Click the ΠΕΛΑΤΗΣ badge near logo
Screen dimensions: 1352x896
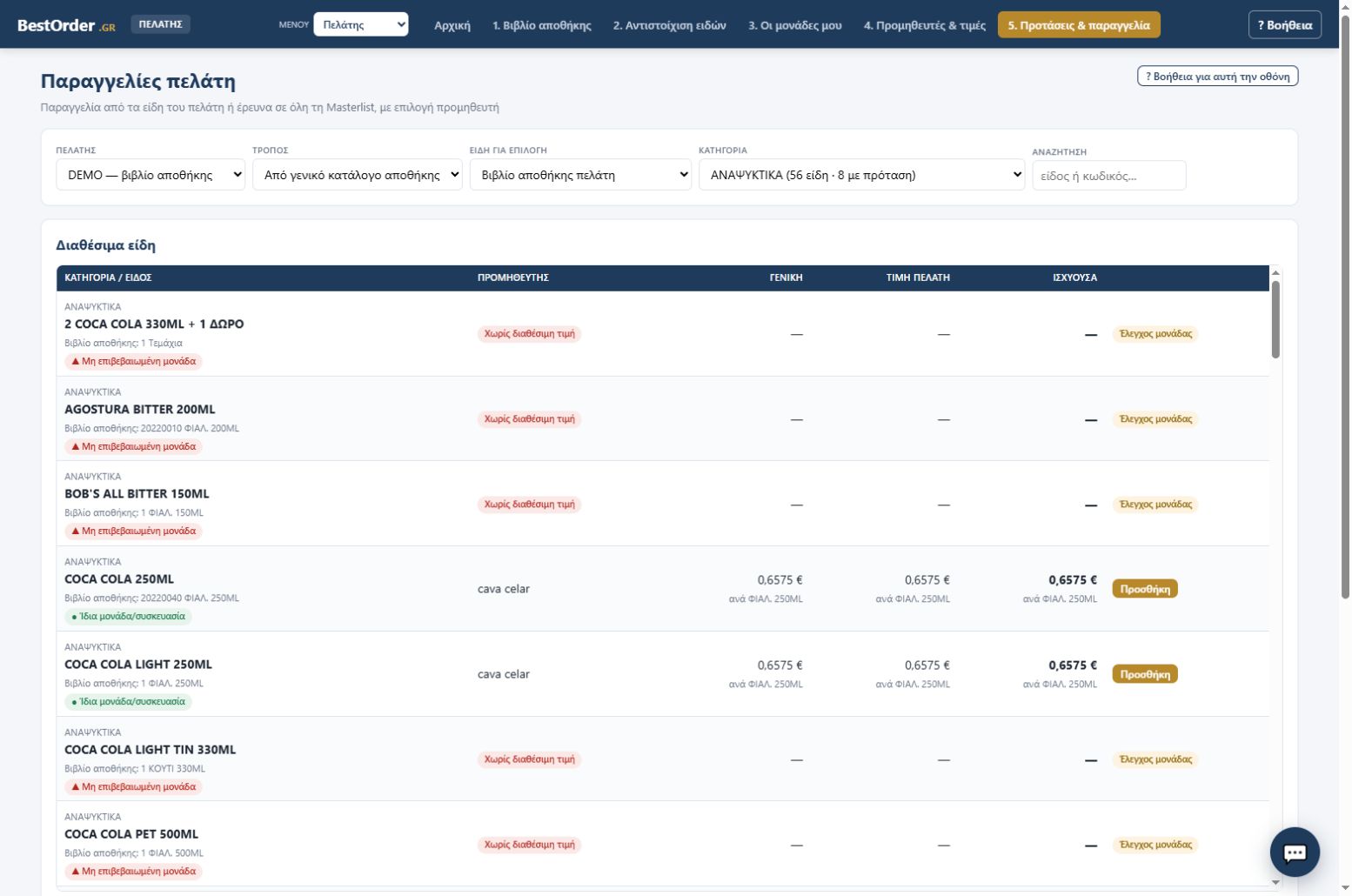pos(160,24)
